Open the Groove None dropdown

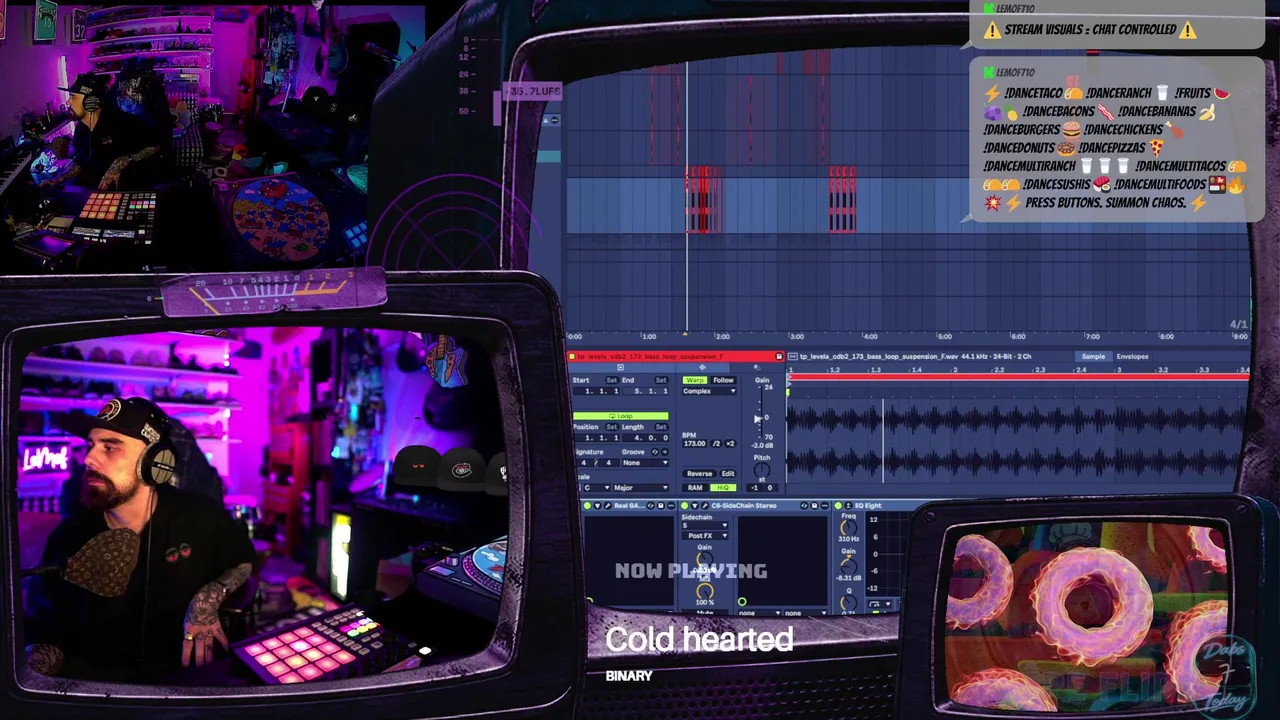tap(645, 463)
